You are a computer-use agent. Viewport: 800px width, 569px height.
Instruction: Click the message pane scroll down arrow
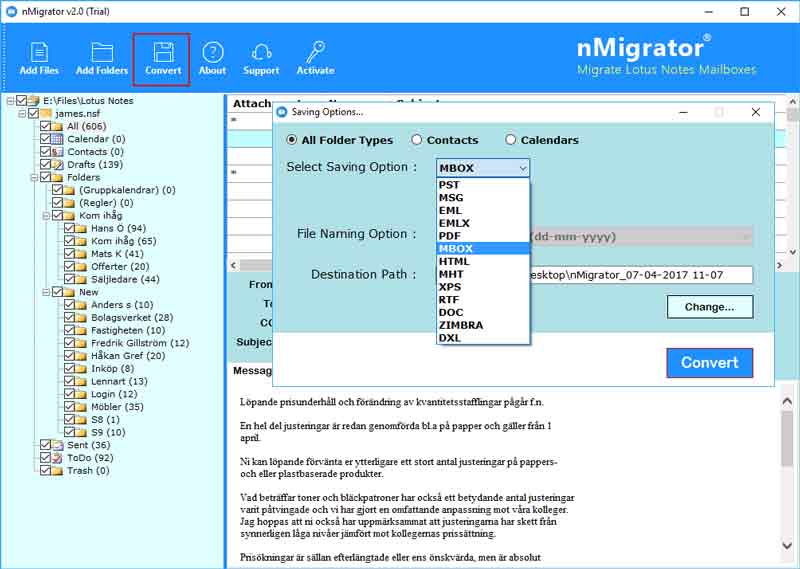787,546
